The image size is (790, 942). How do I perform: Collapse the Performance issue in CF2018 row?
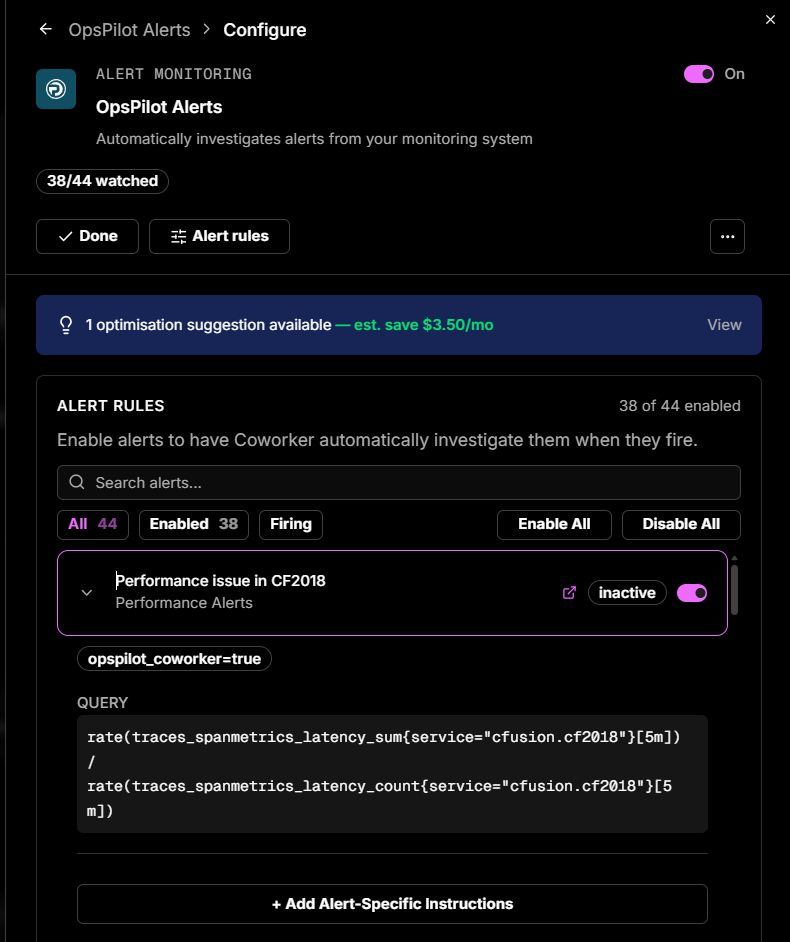click(87, 592)
